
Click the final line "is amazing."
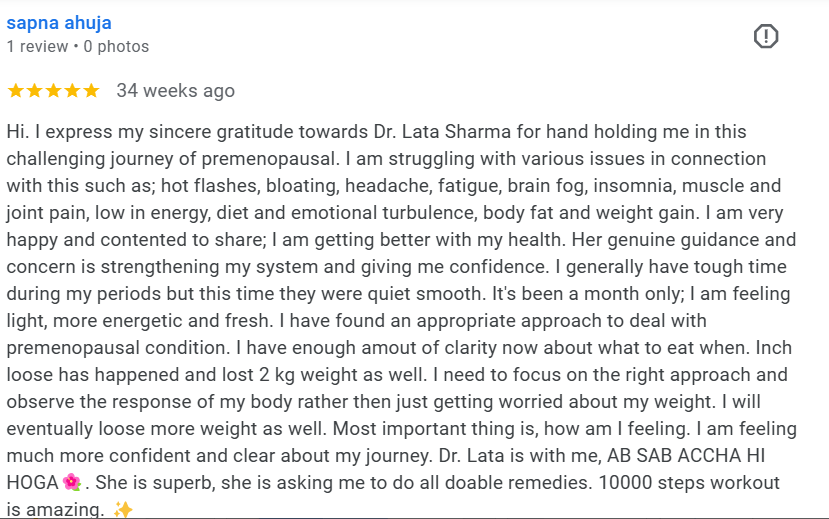click(54, 509)
